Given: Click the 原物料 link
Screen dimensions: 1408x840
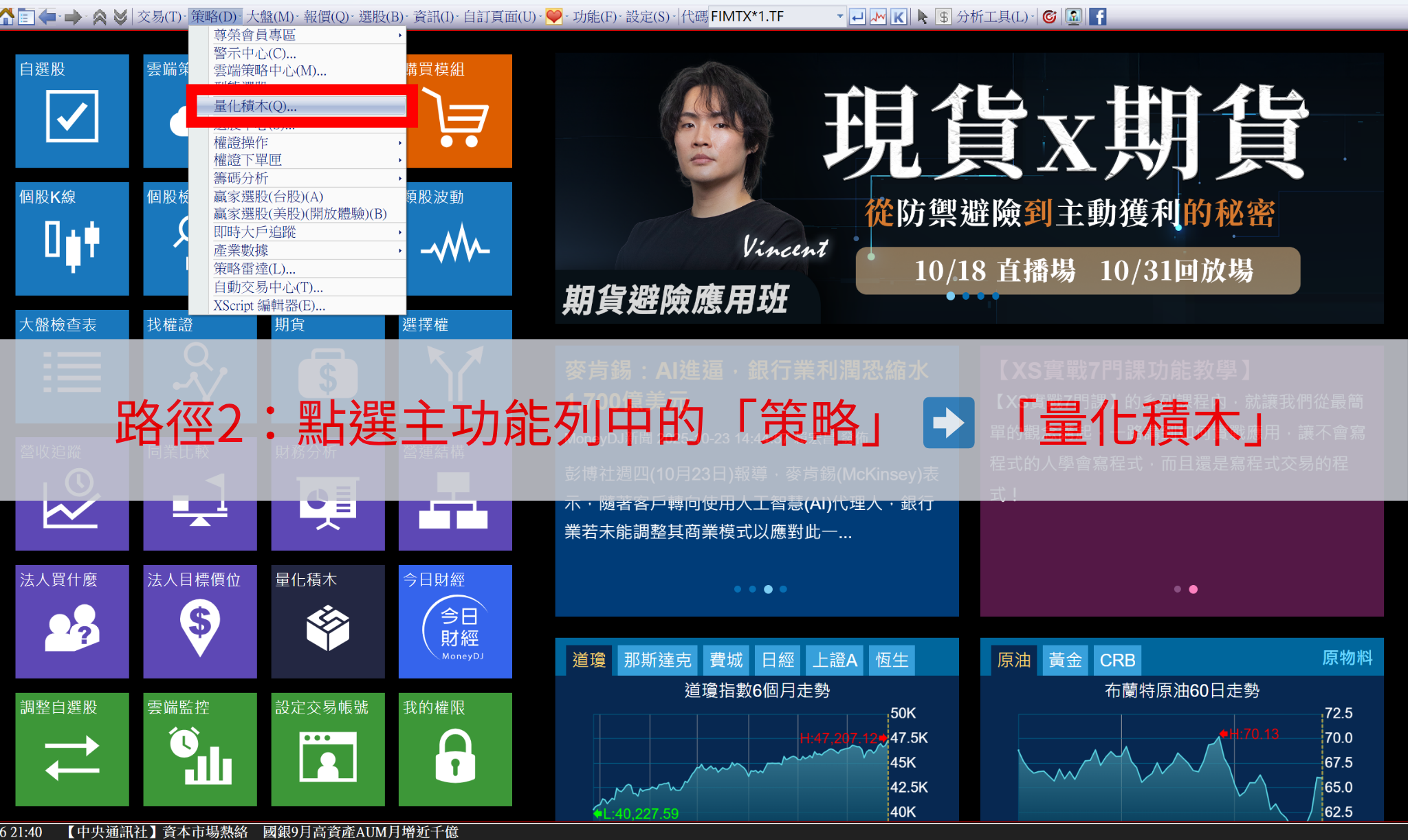Looking at the screenshot, I should [x=1346, y=658].
